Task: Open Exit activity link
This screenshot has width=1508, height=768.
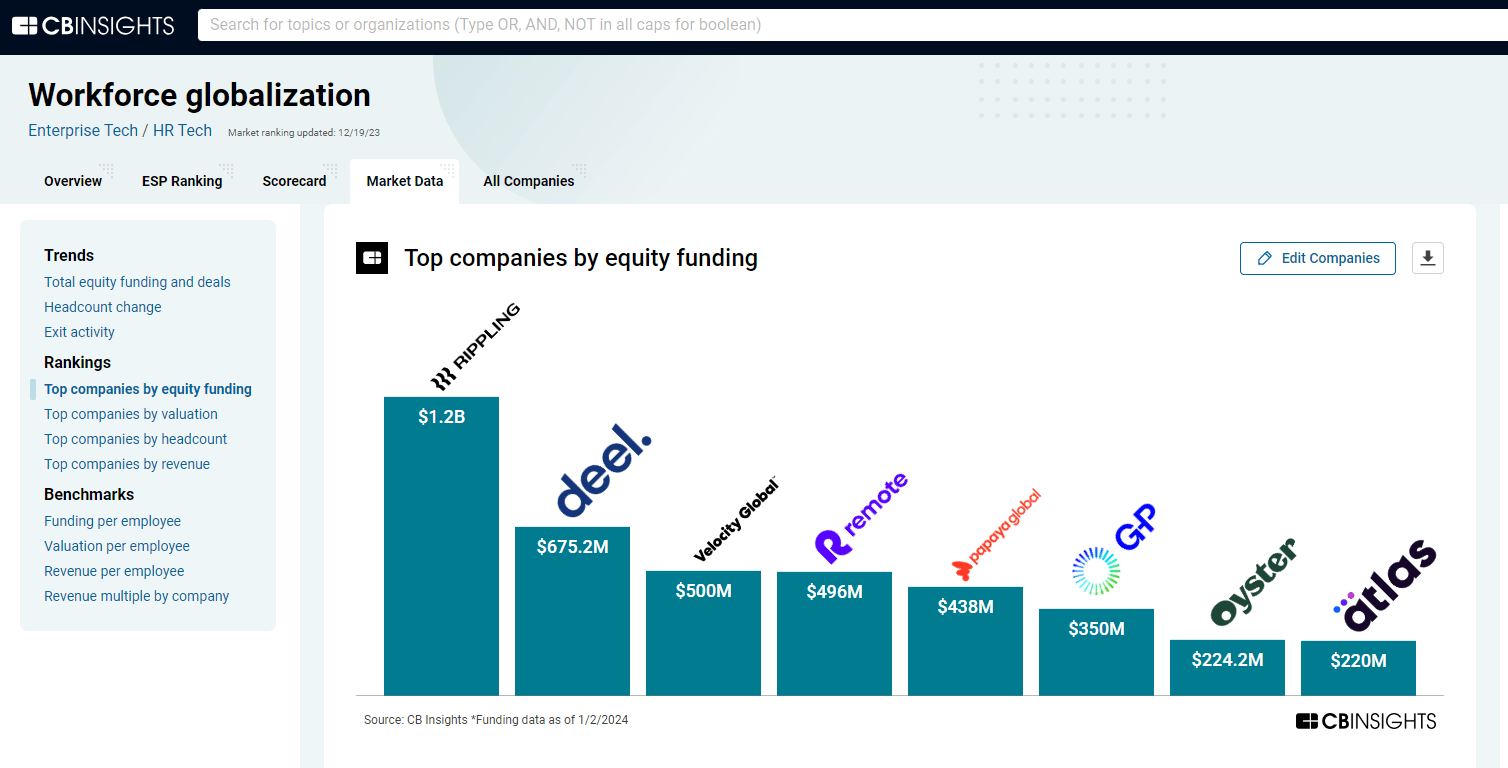Action: point(79,332)
